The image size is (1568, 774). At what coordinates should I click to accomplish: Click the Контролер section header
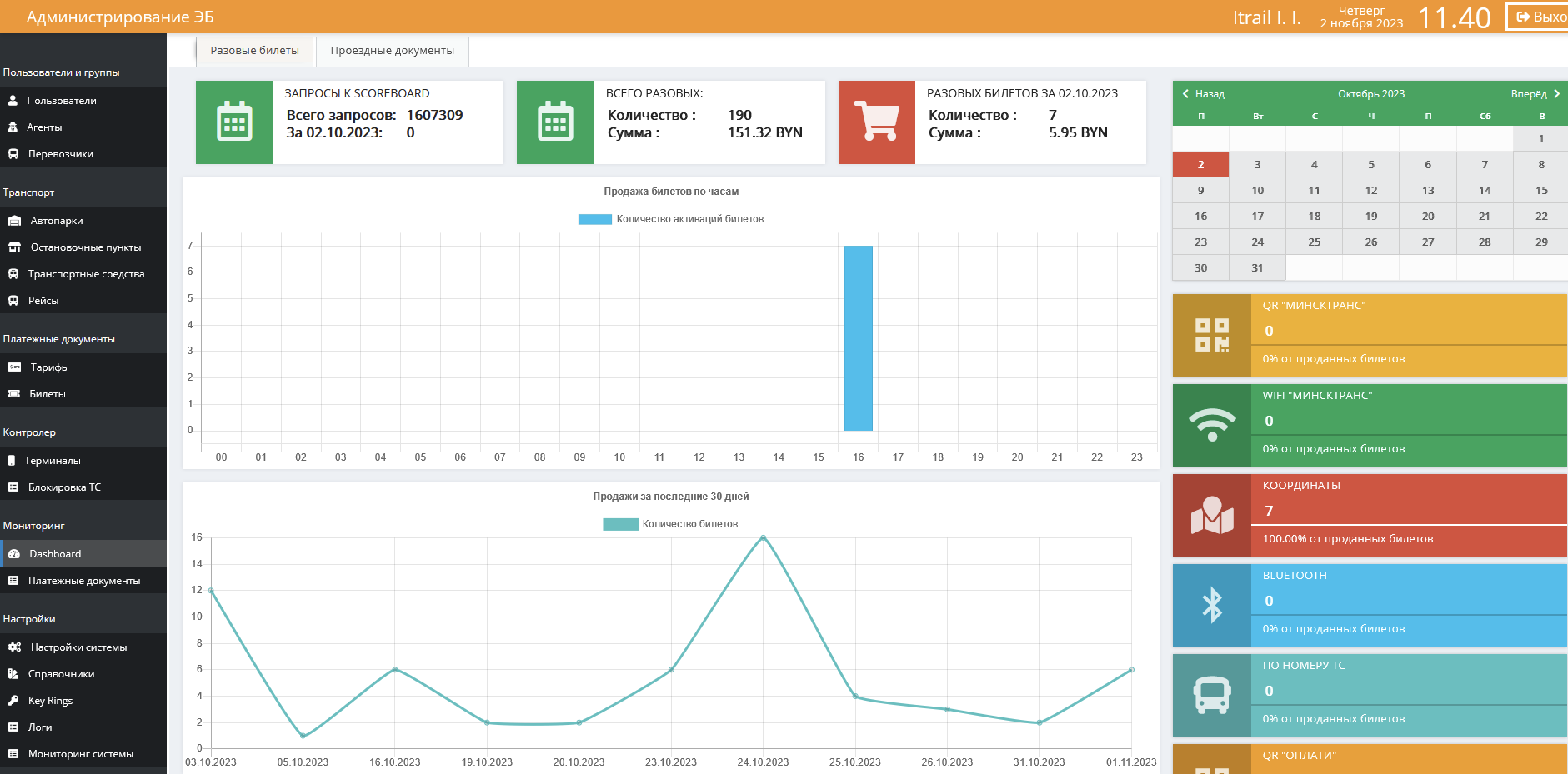tap(29, 432)
